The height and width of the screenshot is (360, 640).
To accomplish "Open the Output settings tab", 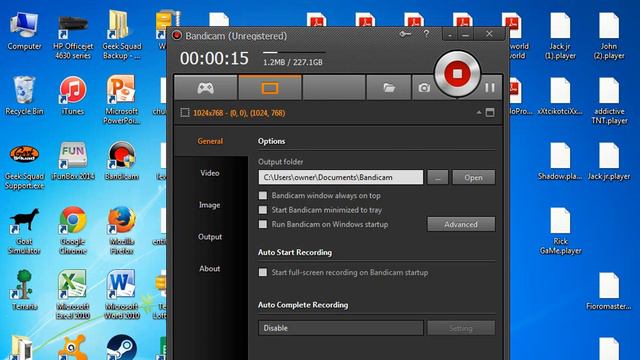I will 210,237.
